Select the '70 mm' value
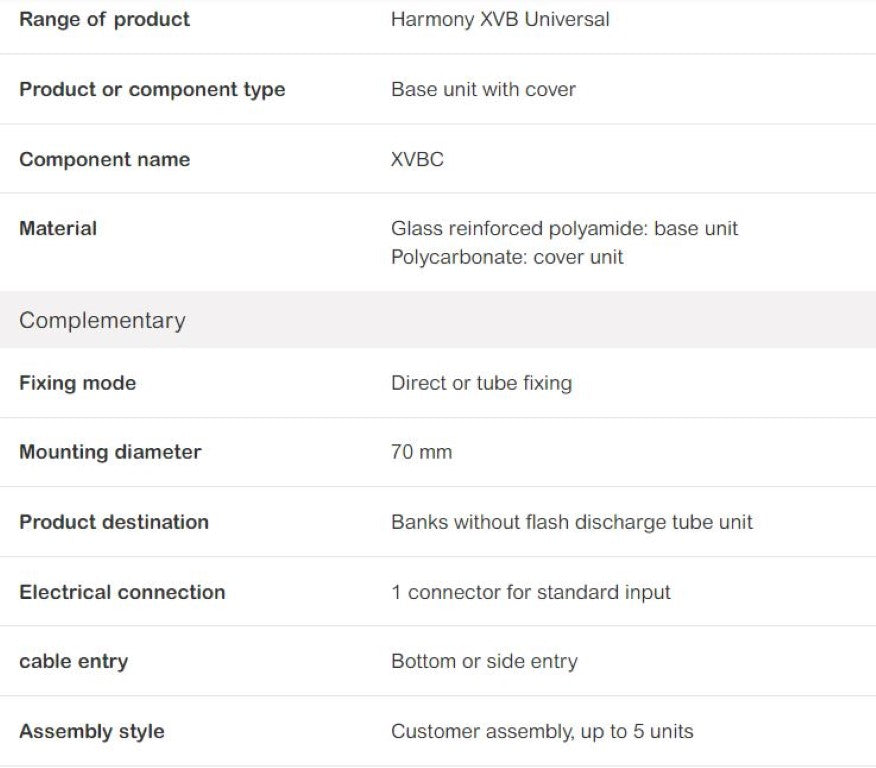 click(421, 452)
